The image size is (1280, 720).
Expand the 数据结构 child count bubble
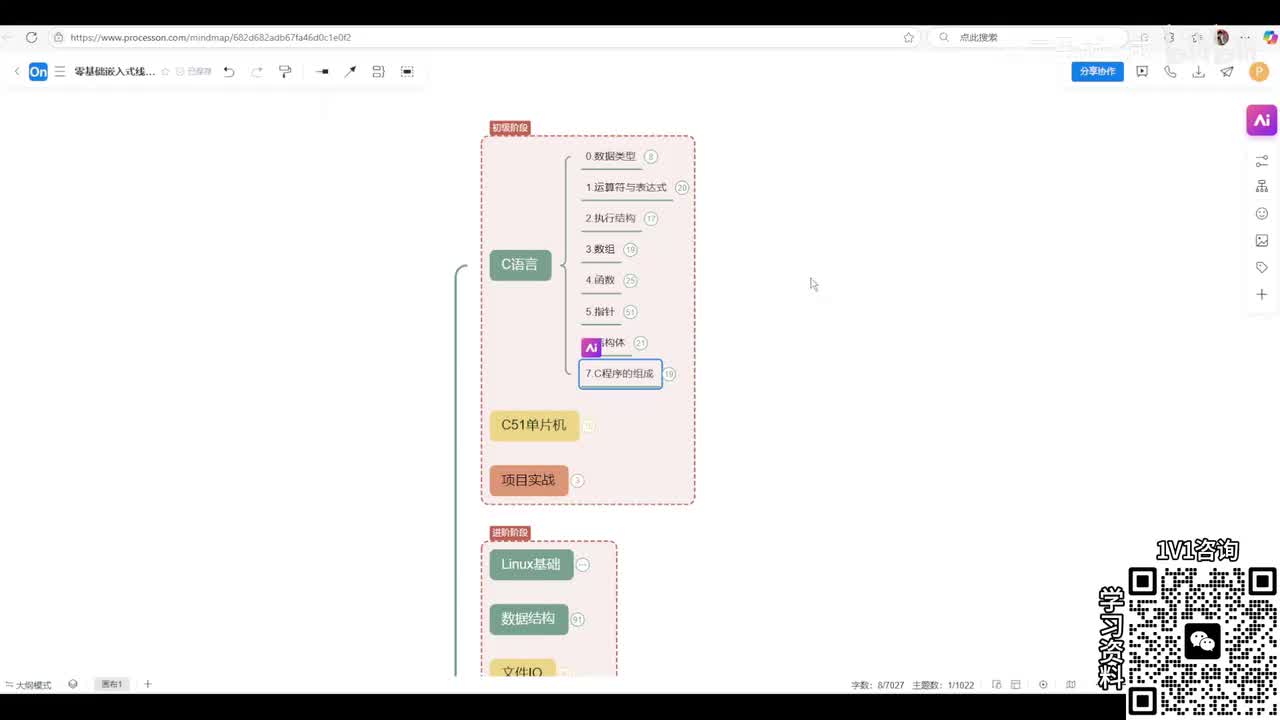(577, 620)
